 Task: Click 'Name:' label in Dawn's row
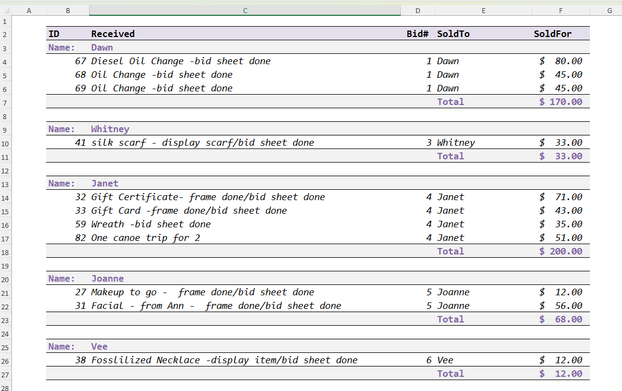(x=68, y=48)
